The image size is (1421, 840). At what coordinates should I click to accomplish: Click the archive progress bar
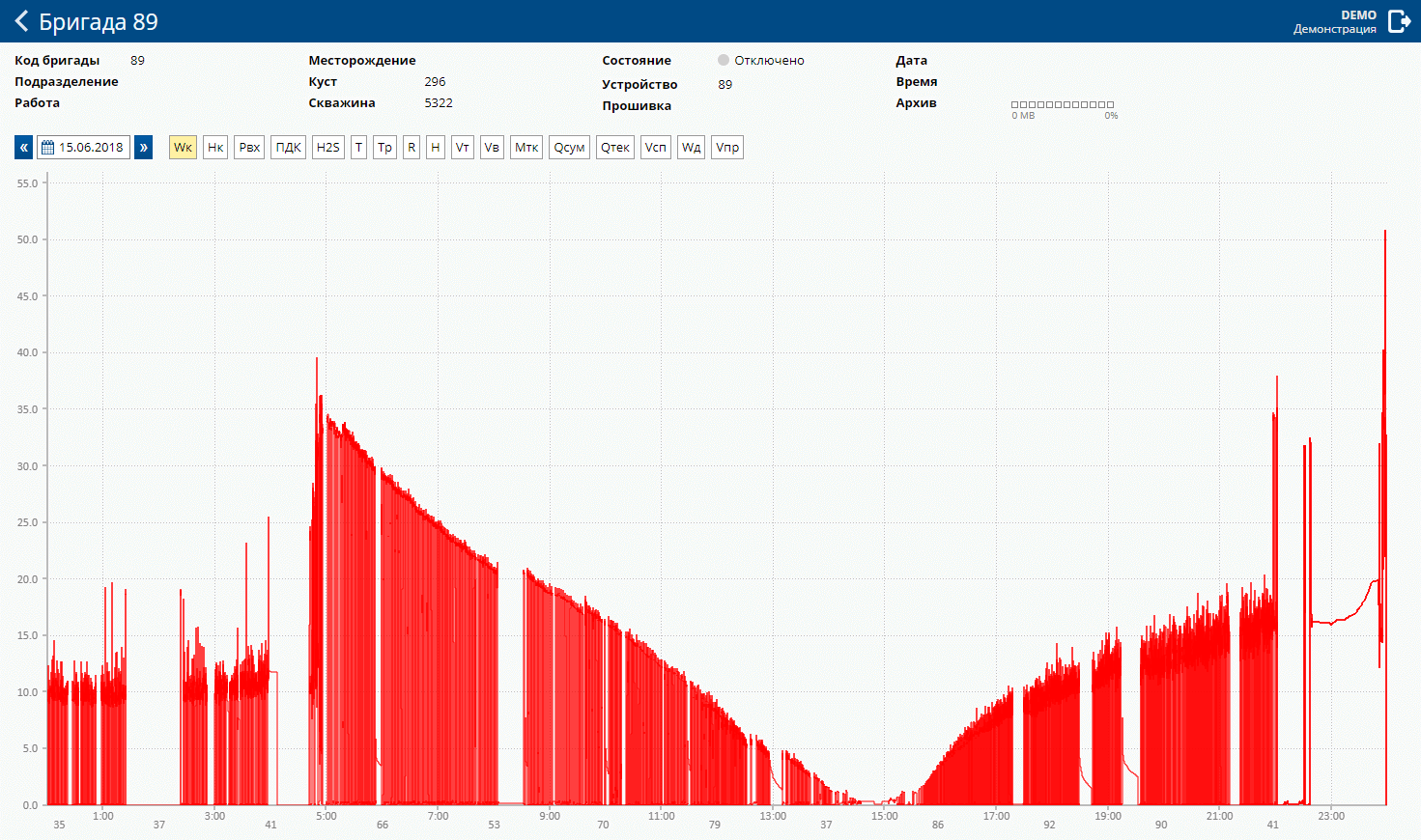coord(1063,104)
